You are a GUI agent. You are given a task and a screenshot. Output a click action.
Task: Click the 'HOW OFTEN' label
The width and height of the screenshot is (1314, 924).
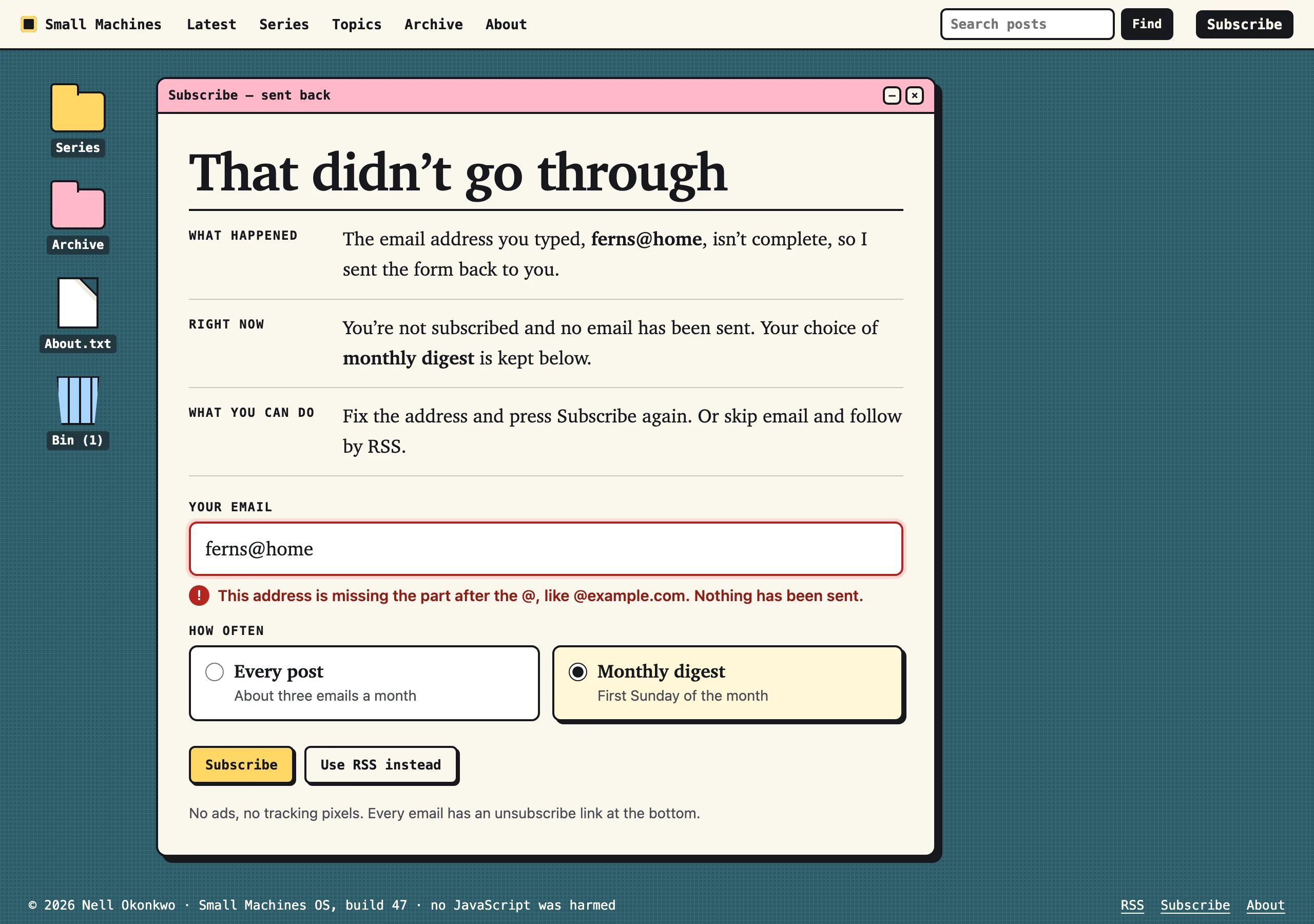pyautogui.click(x=227, y=630)
